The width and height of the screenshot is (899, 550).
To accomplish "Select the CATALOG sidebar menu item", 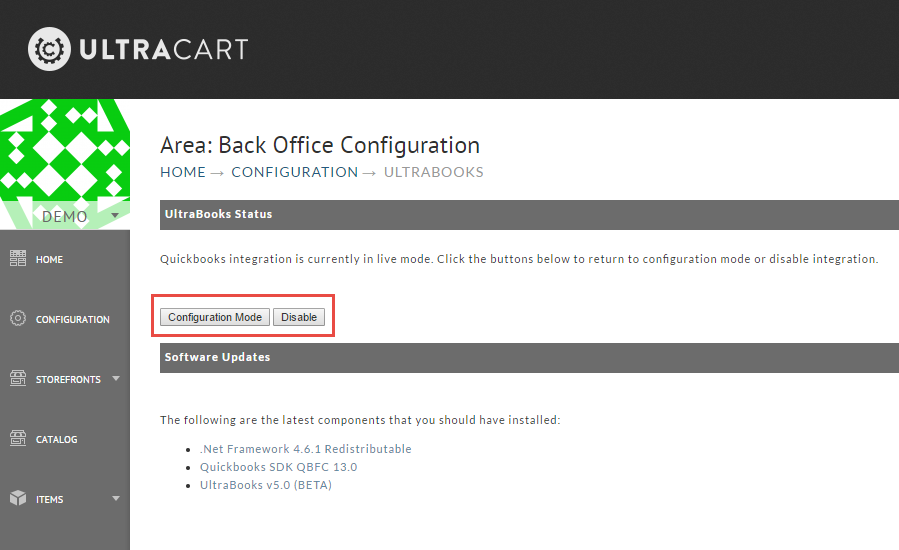I will click(x=56, y=439).
